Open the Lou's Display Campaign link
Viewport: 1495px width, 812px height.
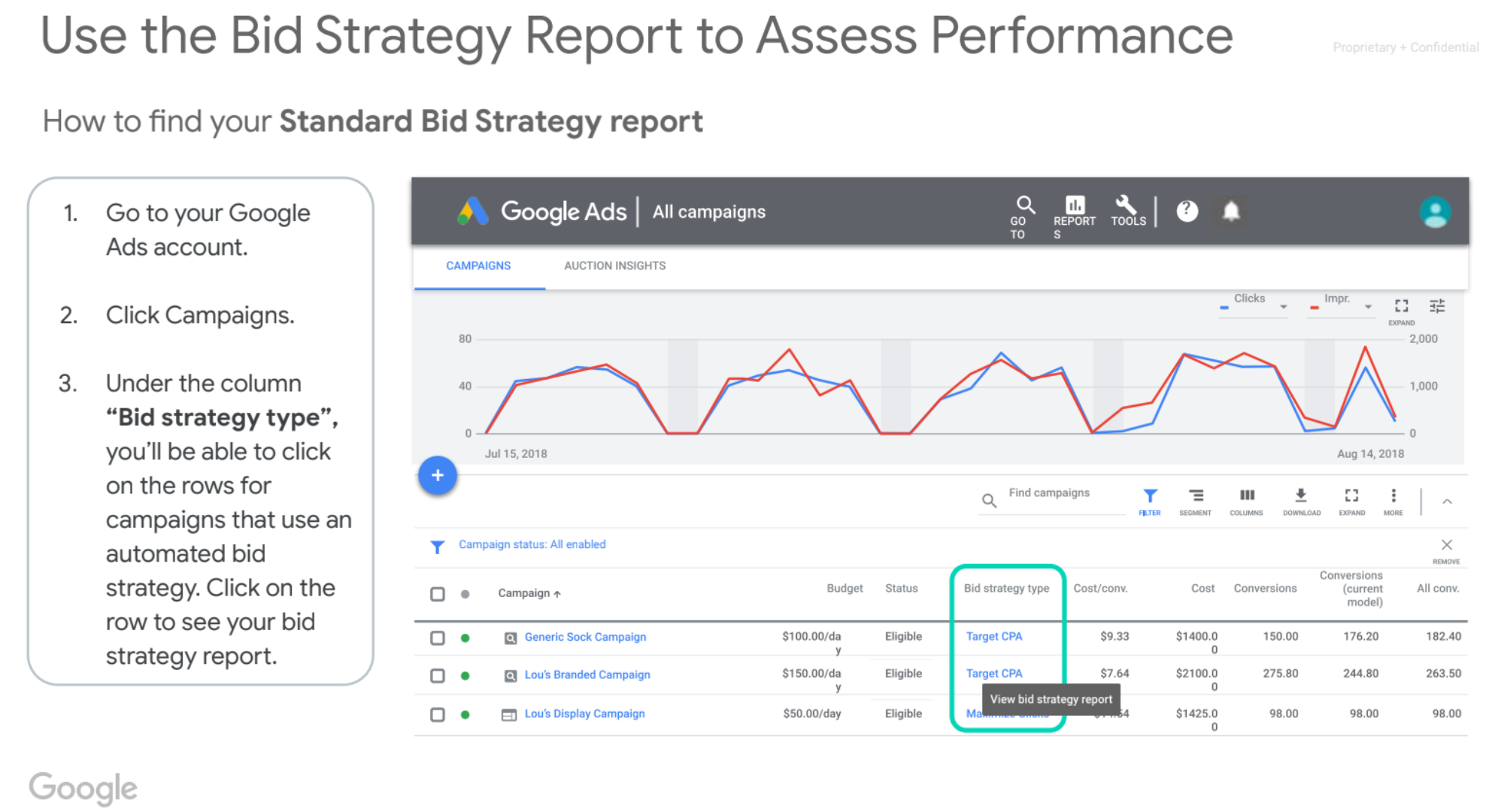584,714
